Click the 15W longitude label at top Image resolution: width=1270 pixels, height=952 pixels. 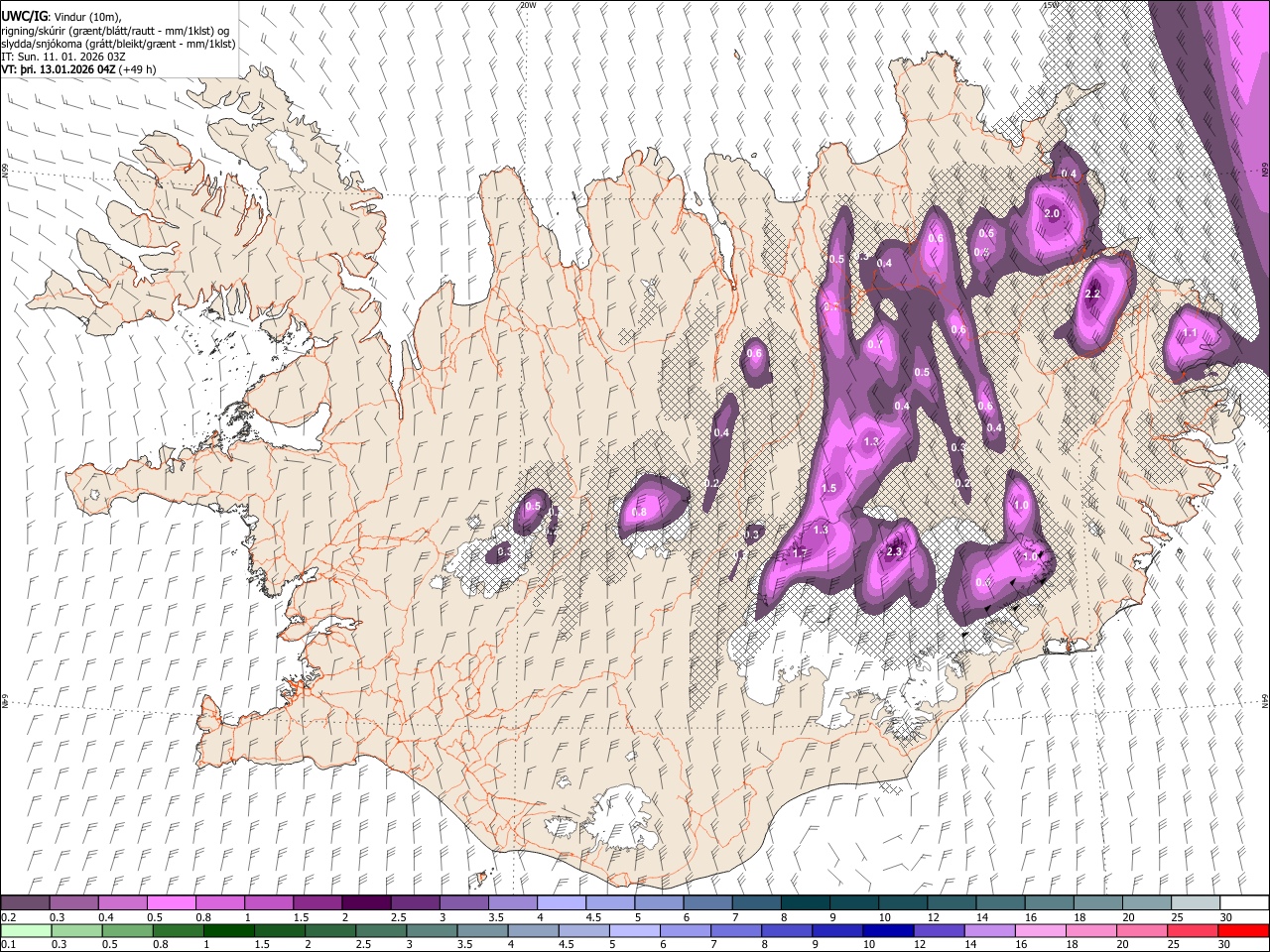coord(1052,5)
